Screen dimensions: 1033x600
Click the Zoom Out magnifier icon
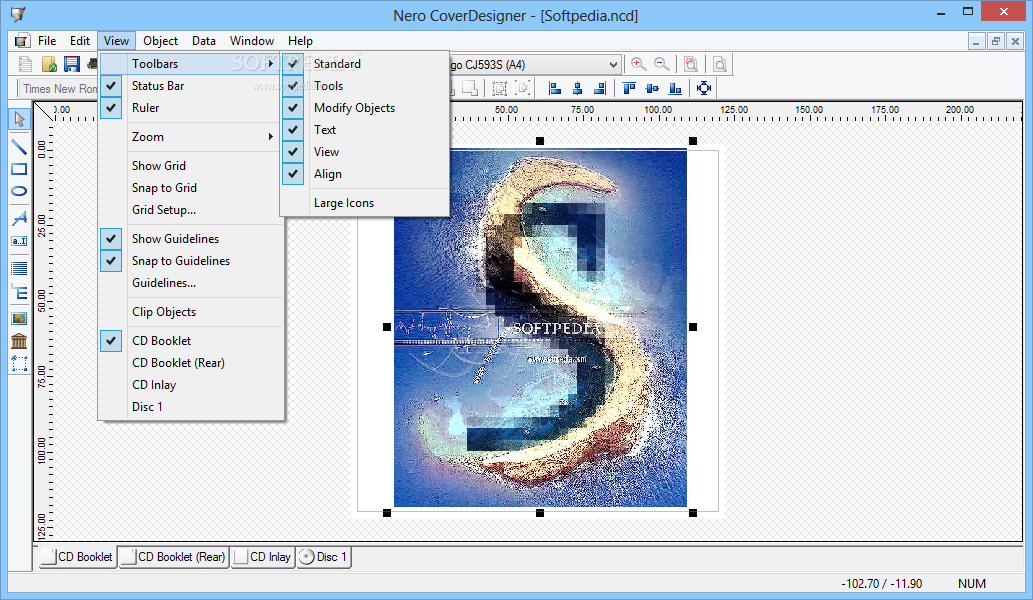[x=661, y=64]
